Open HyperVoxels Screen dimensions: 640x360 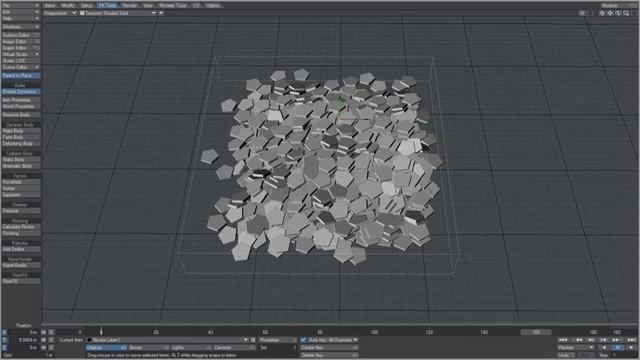(x=20, y=265)
